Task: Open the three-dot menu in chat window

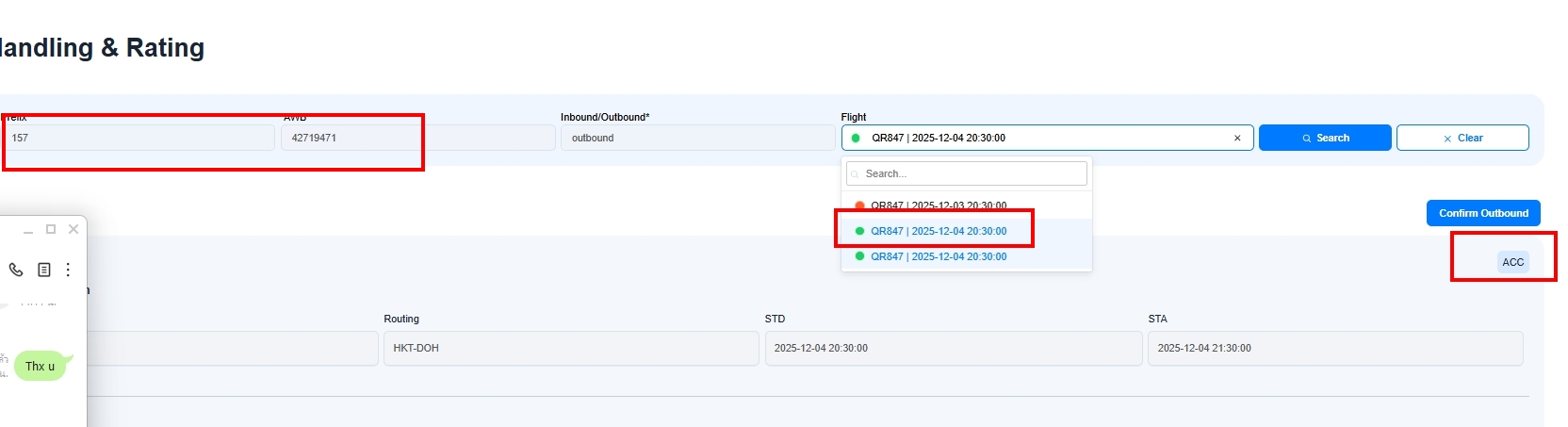Action: tap(68, 270)
